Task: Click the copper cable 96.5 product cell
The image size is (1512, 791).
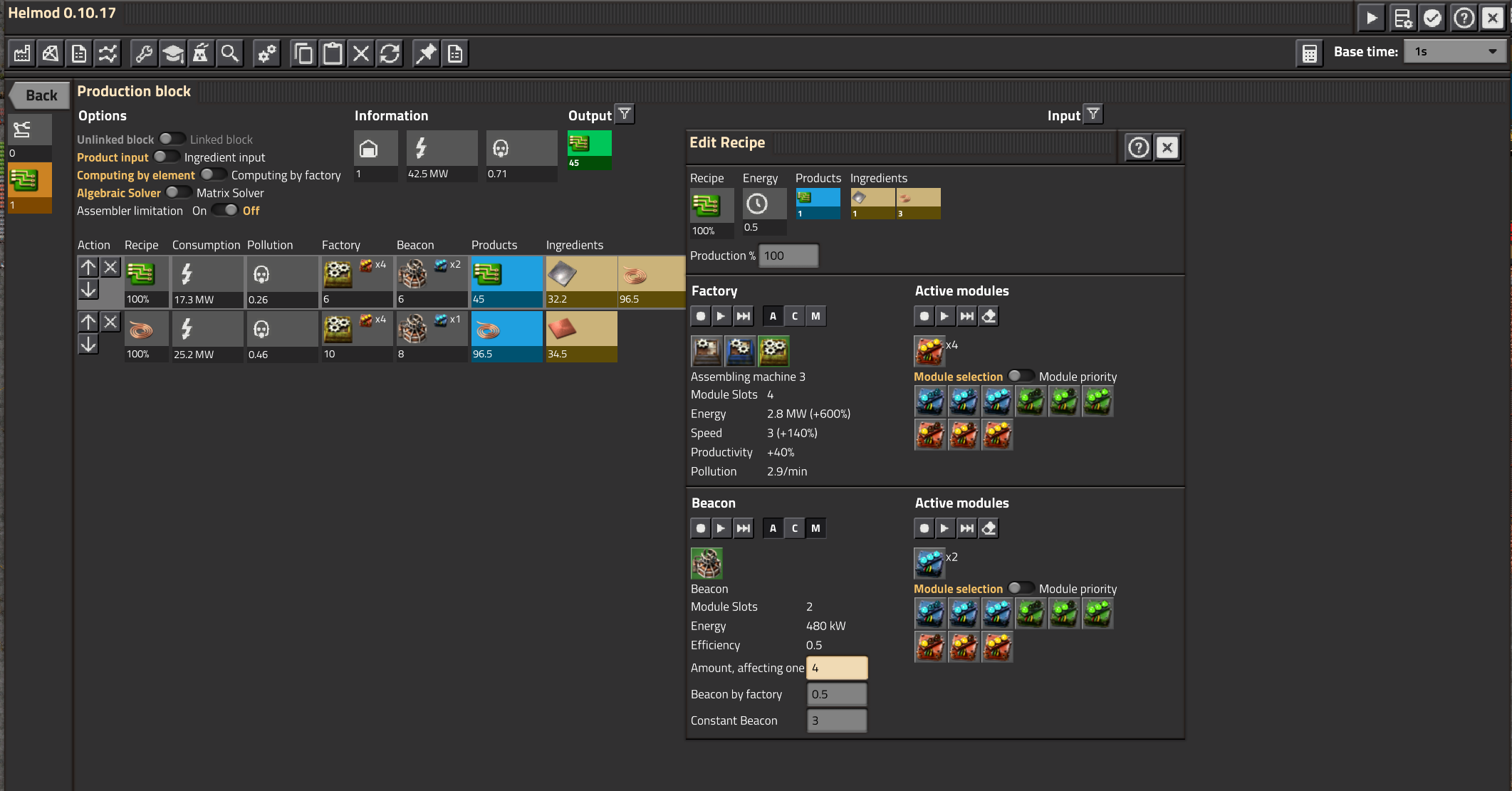Action: click(x=506, y=337)
